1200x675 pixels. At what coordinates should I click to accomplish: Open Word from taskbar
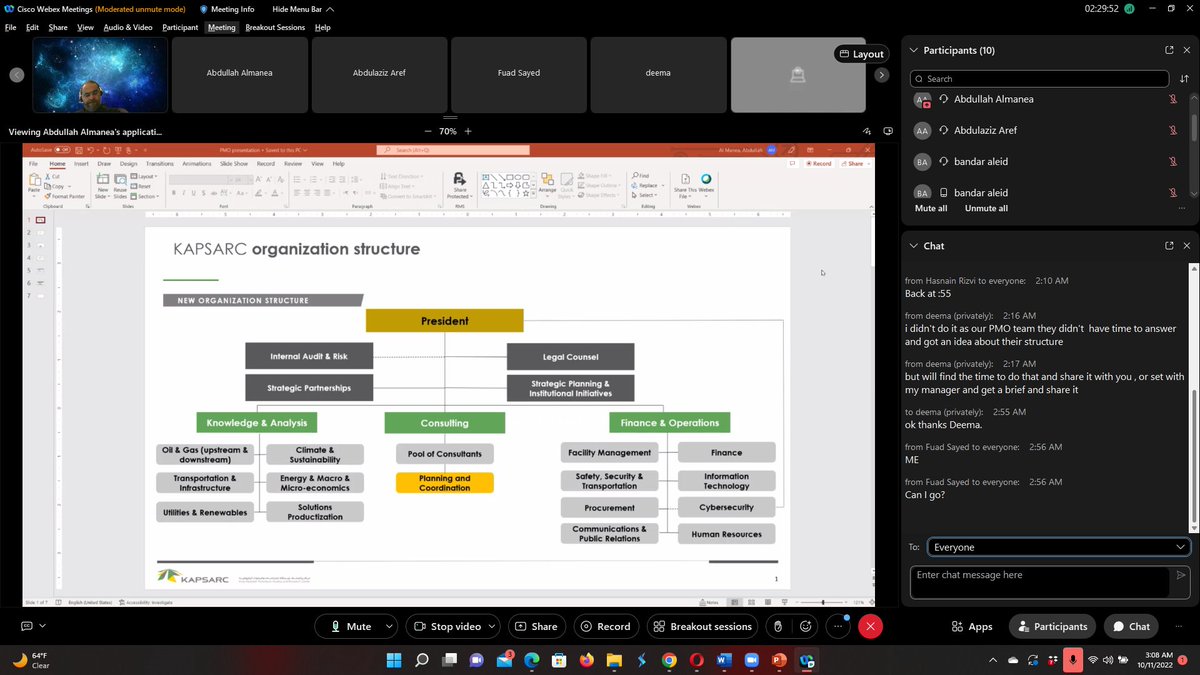(x=724, y=660)
